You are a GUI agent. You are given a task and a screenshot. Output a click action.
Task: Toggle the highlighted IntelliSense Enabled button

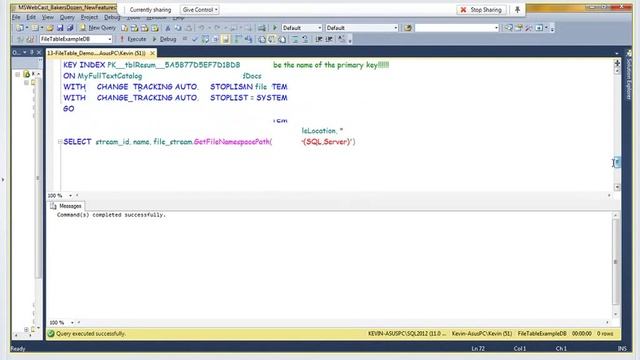[225, 39]
